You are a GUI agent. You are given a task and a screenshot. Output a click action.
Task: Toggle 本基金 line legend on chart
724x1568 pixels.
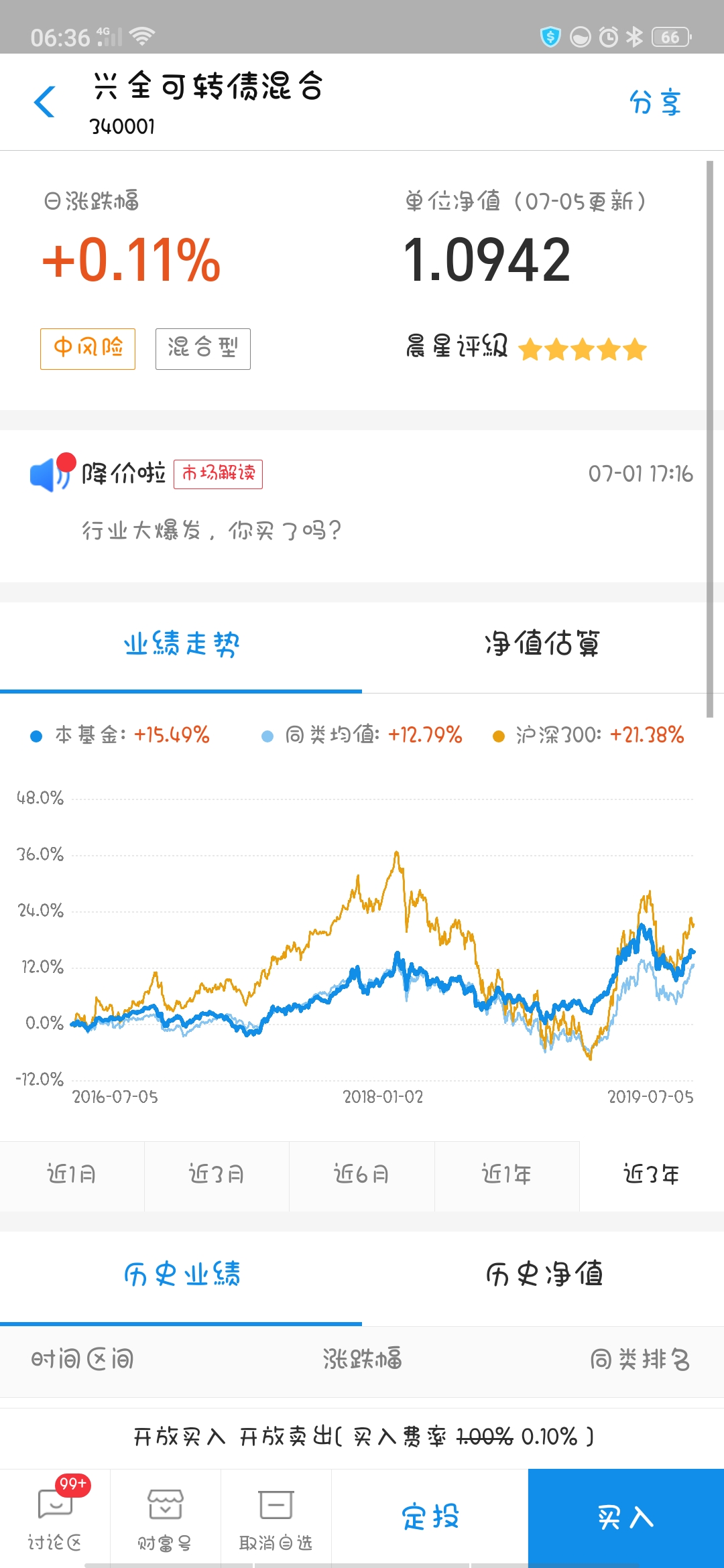[120, 735]
